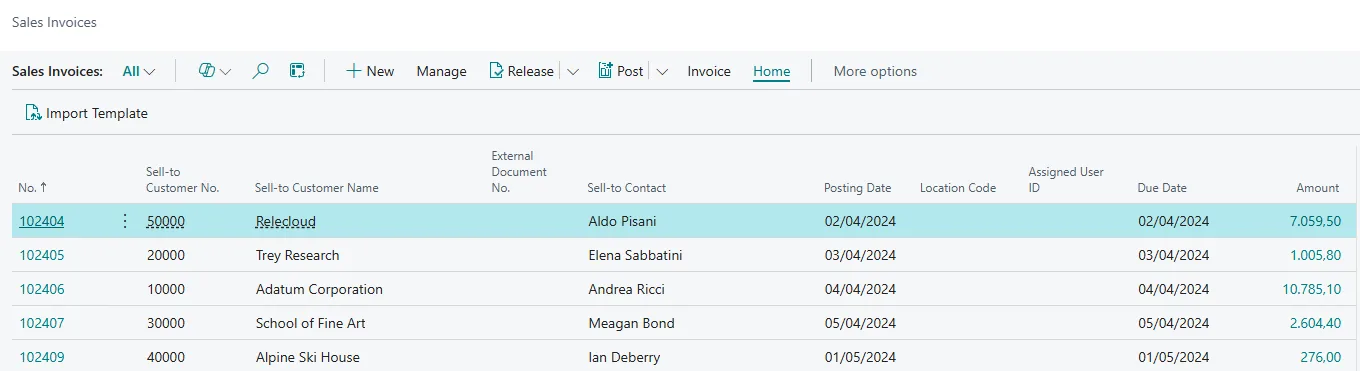
Task: Select contact Aldo Pisani
Action: coord(622,221)
